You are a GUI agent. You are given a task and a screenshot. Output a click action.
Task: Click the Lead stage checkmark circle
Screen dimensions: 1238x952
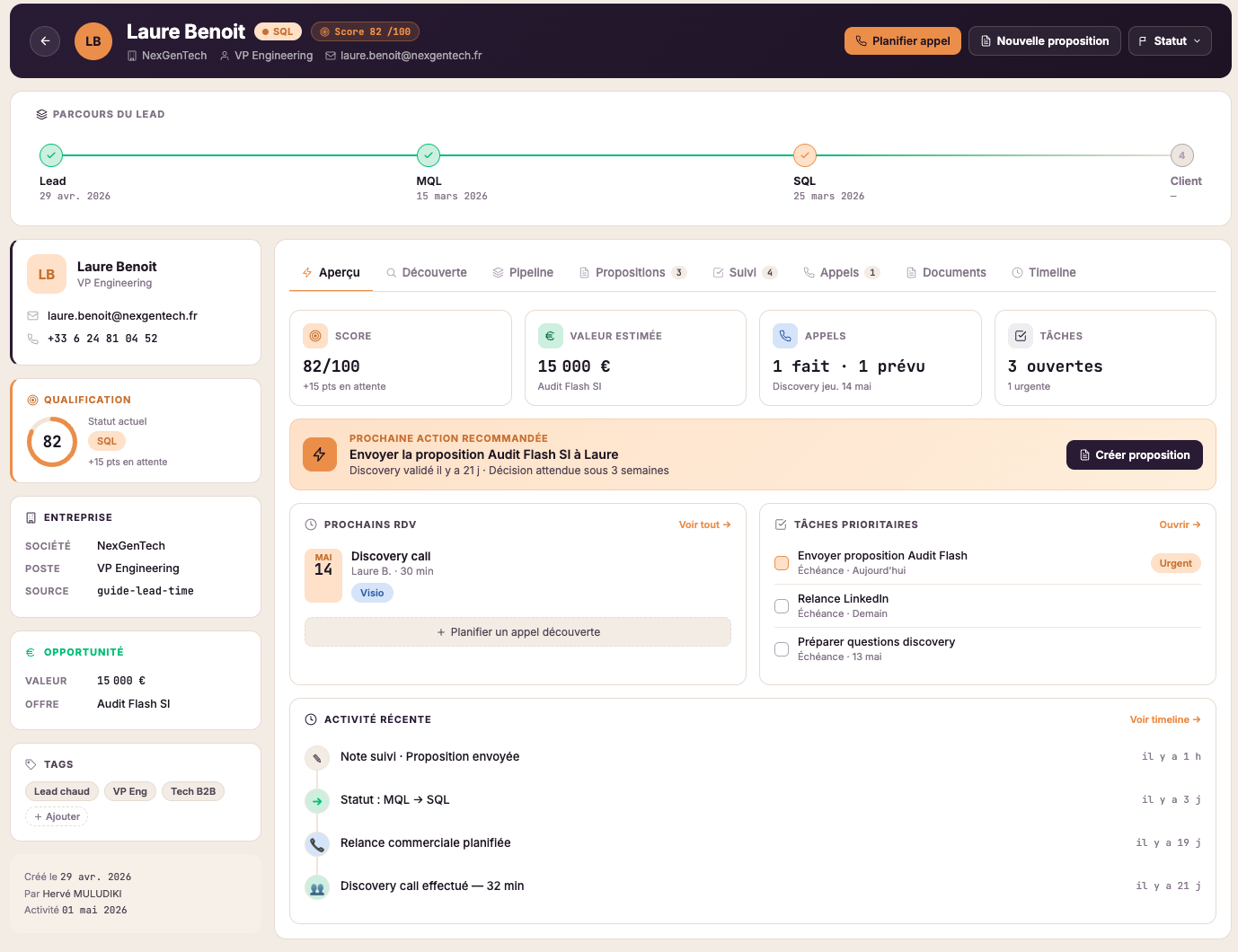51,155
